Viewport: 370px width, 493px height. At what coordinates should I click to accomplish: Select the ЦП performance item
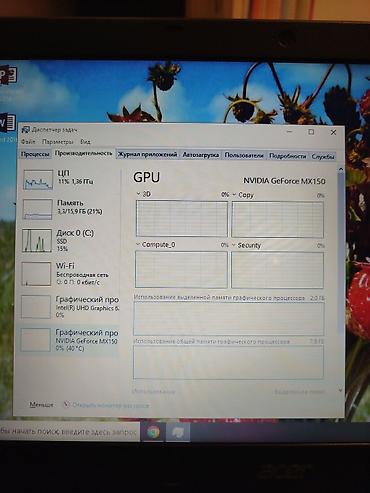tap(70, 179)
